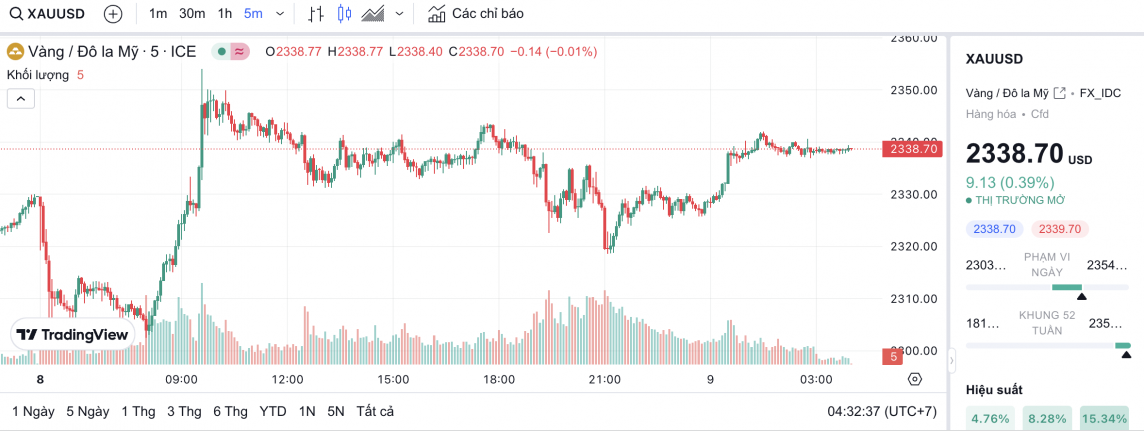1144x431 pixels.
Task: Toggle the market status indicator pill
Action: [x=230, y=51]
